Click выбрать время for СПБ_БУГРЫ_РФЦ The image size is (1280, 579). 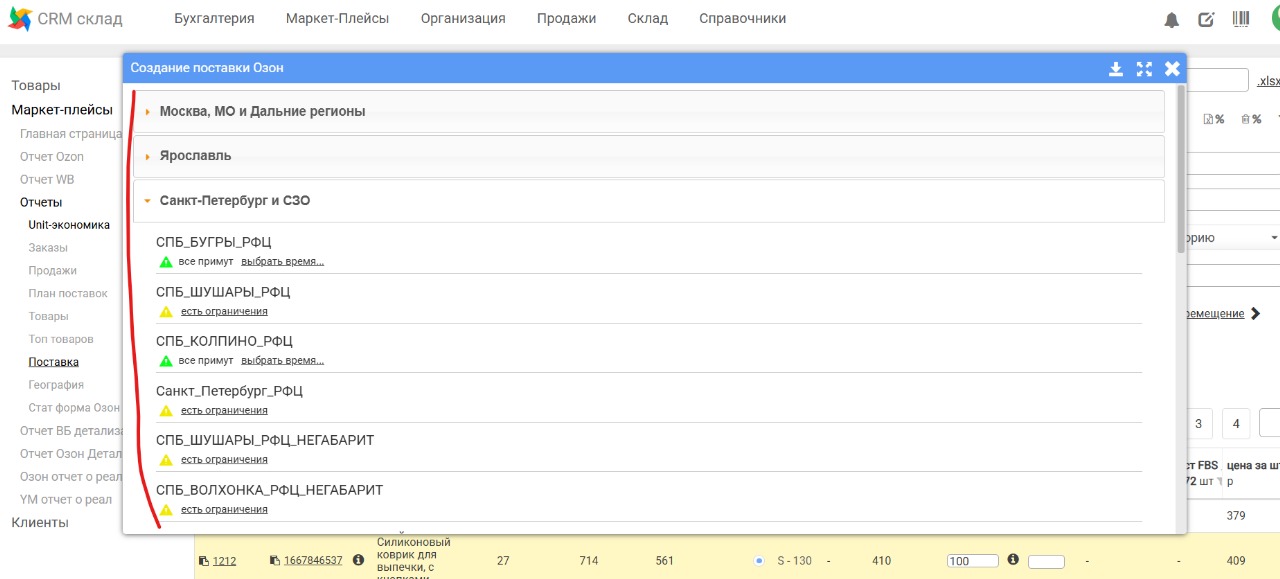[x=282, y=262]
